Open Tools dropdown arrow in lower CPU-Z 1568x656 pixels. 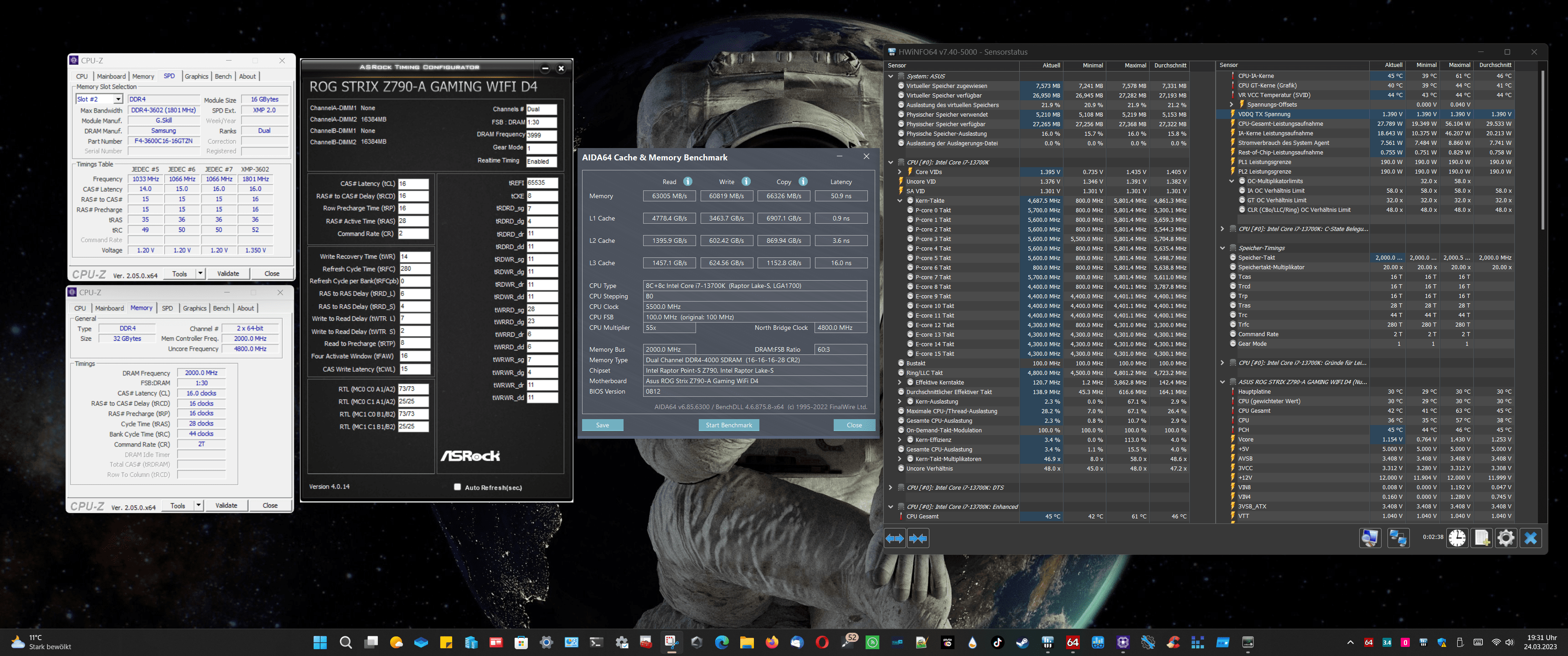tap(198, 505)
